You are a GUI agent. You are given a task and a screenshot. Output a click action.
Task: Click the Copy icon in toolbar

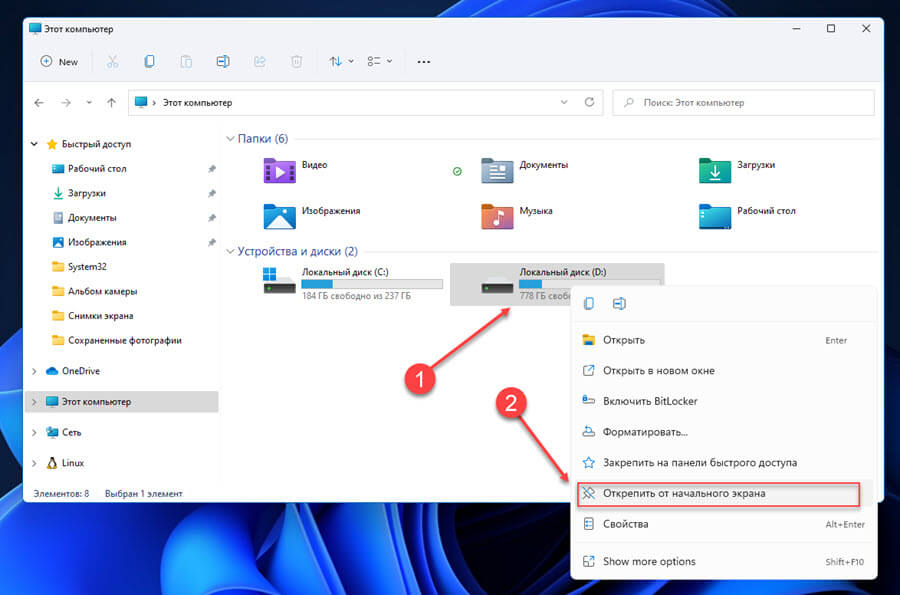(149, 61)
